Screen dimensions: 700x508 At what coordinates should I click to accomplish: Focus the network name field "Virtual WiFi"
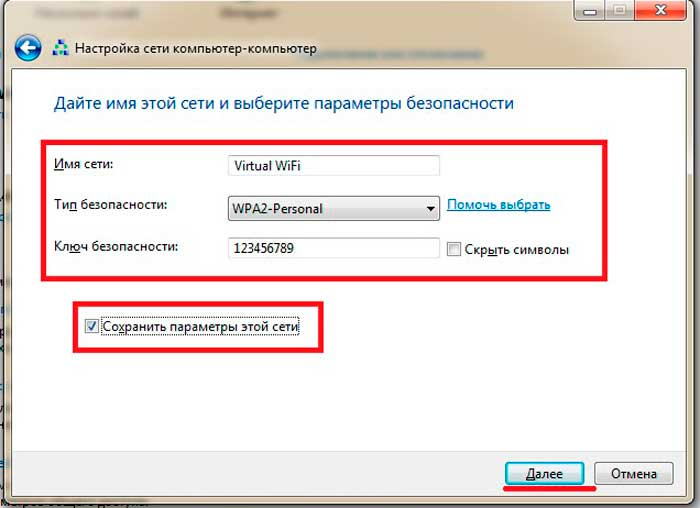coord(333,166)
